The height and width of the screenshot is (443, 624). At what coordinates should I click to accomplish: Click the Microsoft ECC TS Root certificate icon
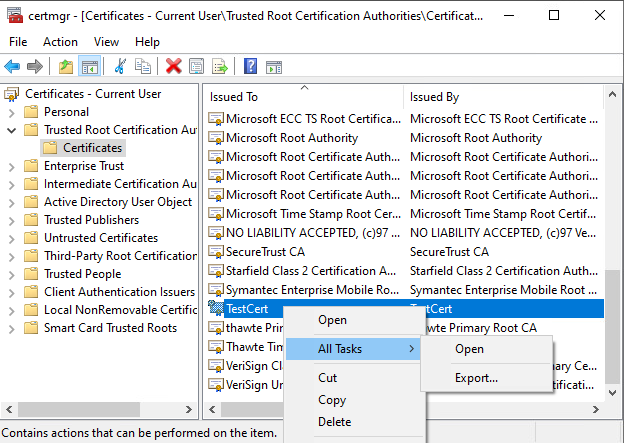coord(216,119)
